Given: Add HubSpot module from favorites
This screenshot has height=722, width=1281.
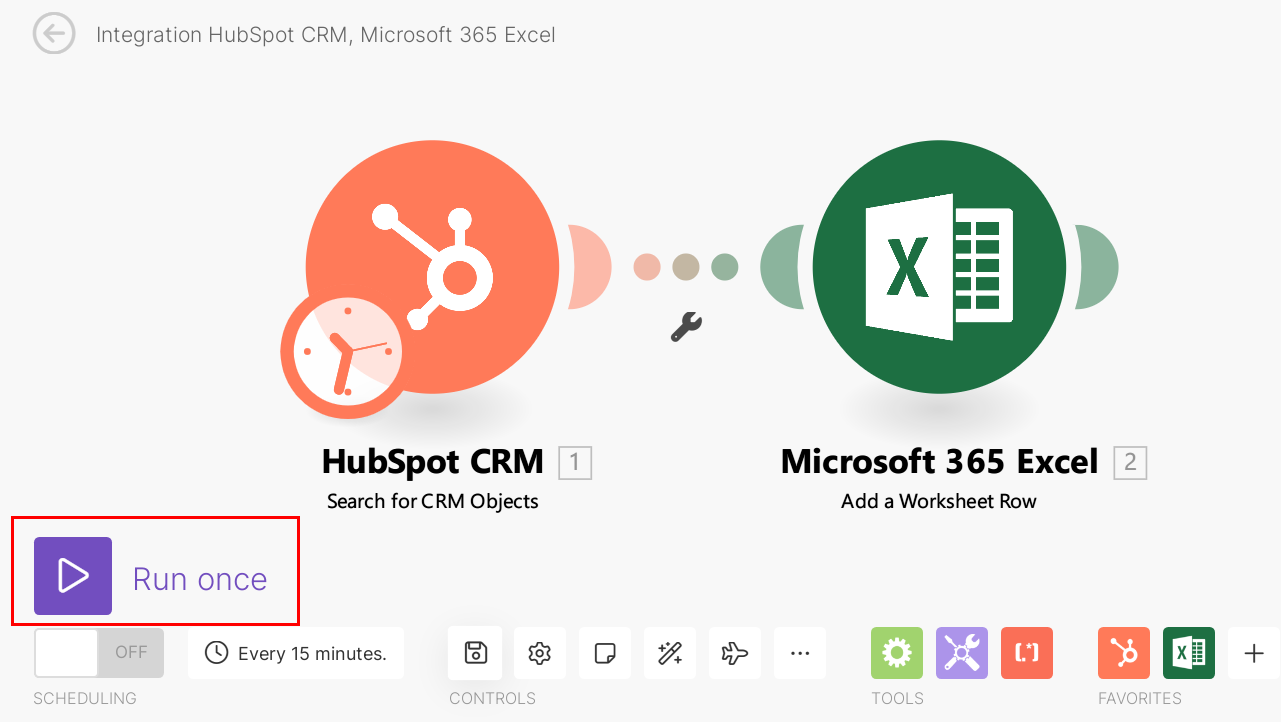Looking at the screenshot, I should pos(1124,653).
